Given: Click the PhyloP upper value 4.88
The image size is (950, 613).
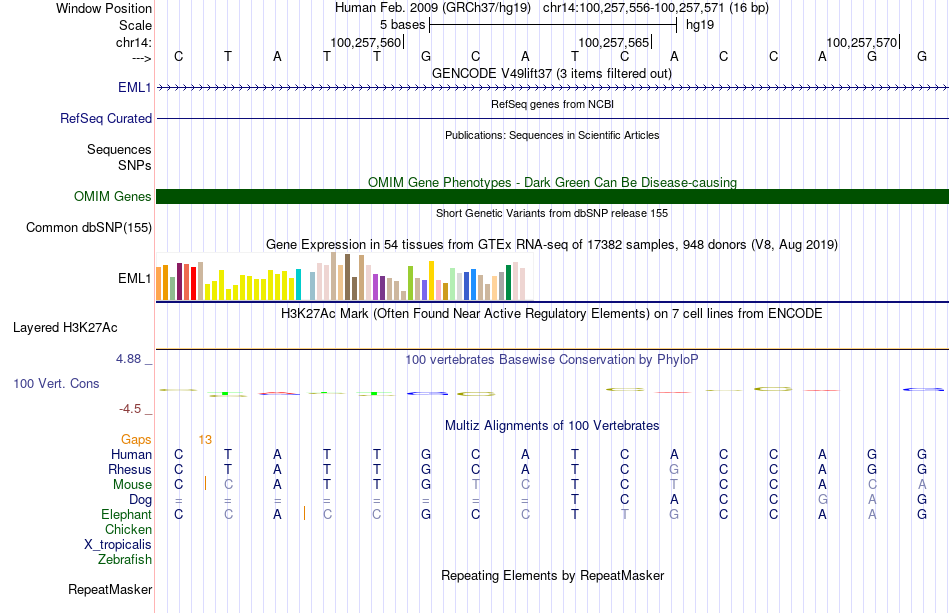Looking at the screenshot, I should tap(129, 359).
